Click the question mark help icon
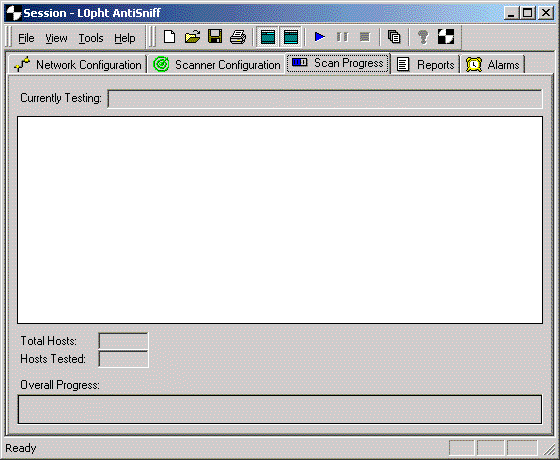The height and width of the screenshot is (460, 560). tap(423, 37)
